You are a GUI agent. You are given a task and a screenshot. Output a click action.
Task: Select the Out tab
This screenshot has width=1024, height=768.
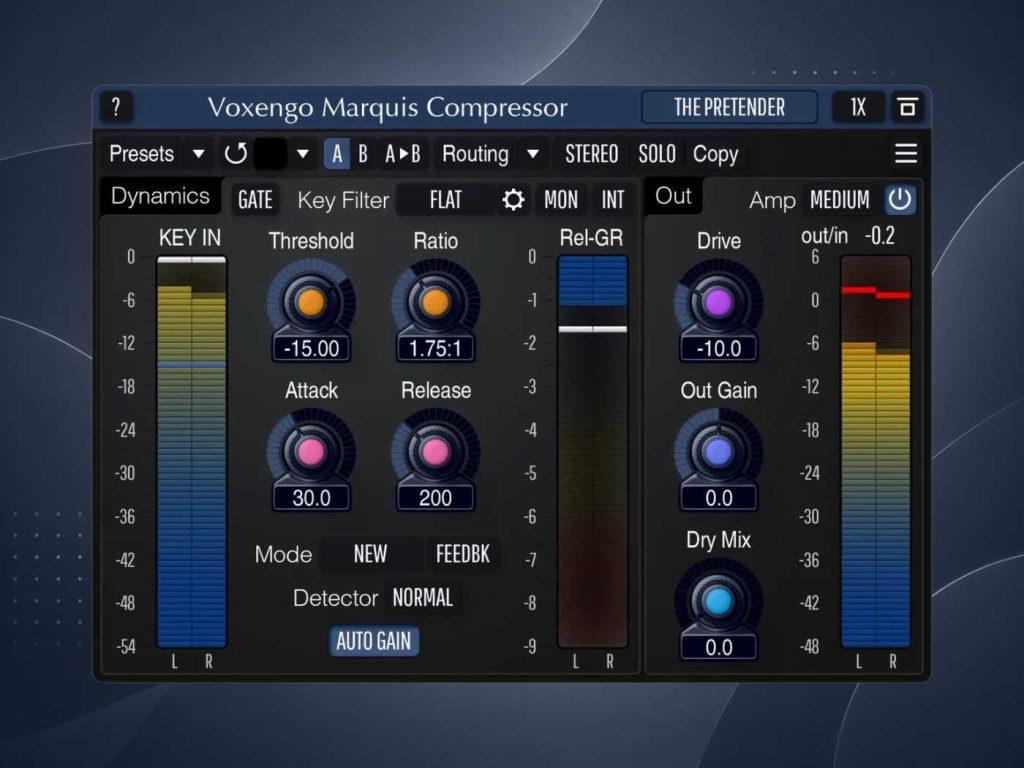(x=673, y=195)
